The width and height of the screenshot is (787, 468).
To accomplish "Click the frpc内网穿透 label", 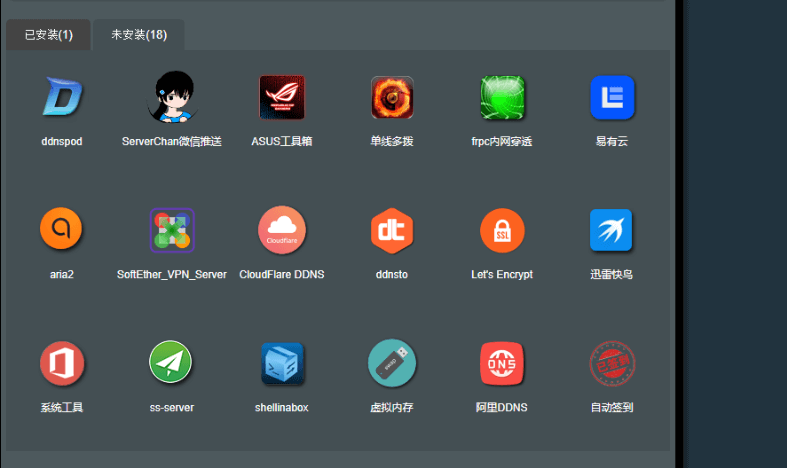I will tap(502, 142).
